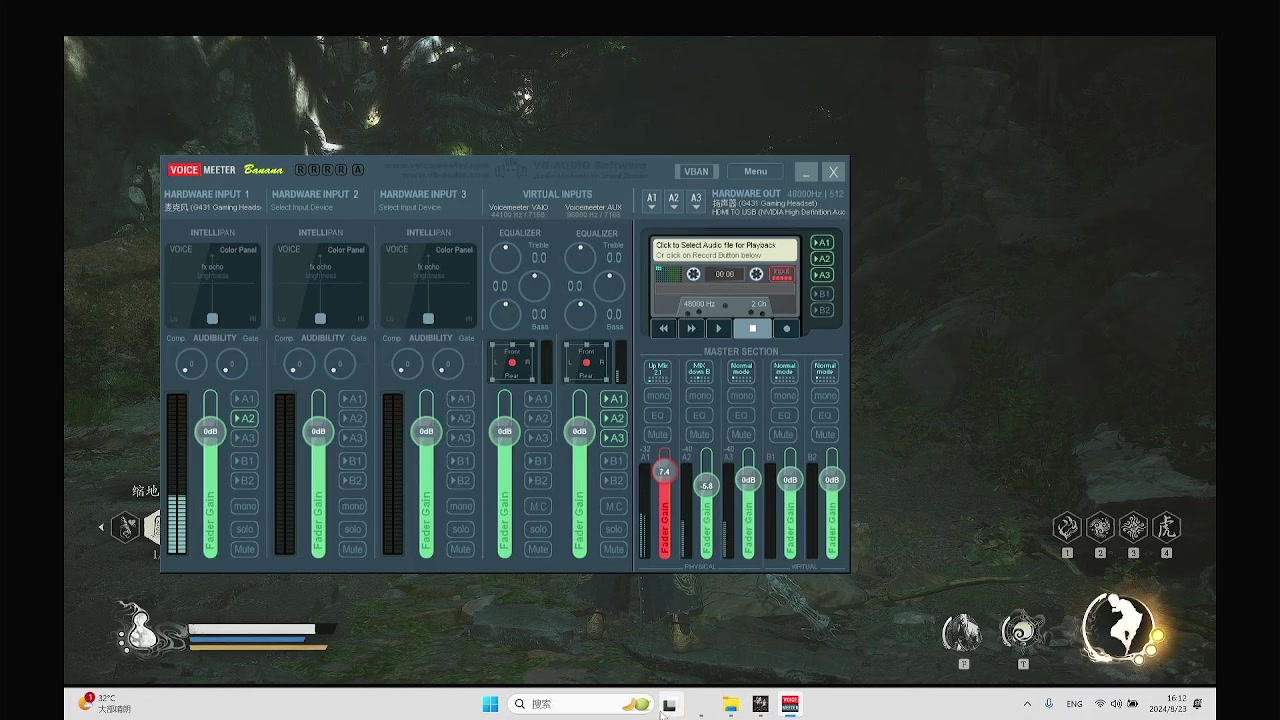Click Voicemeeter AUX front/rear surround panner
1280x720 pixels.
586,362
